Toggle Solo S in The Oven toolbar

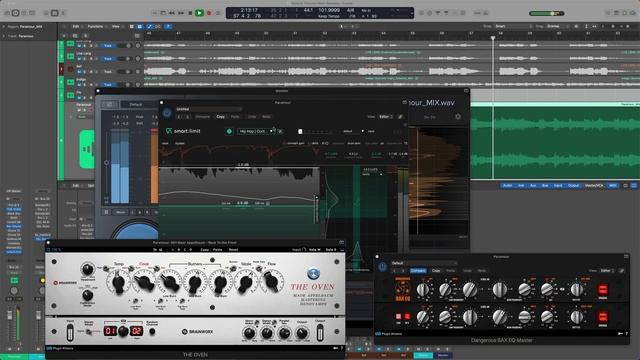pos(331,249)
